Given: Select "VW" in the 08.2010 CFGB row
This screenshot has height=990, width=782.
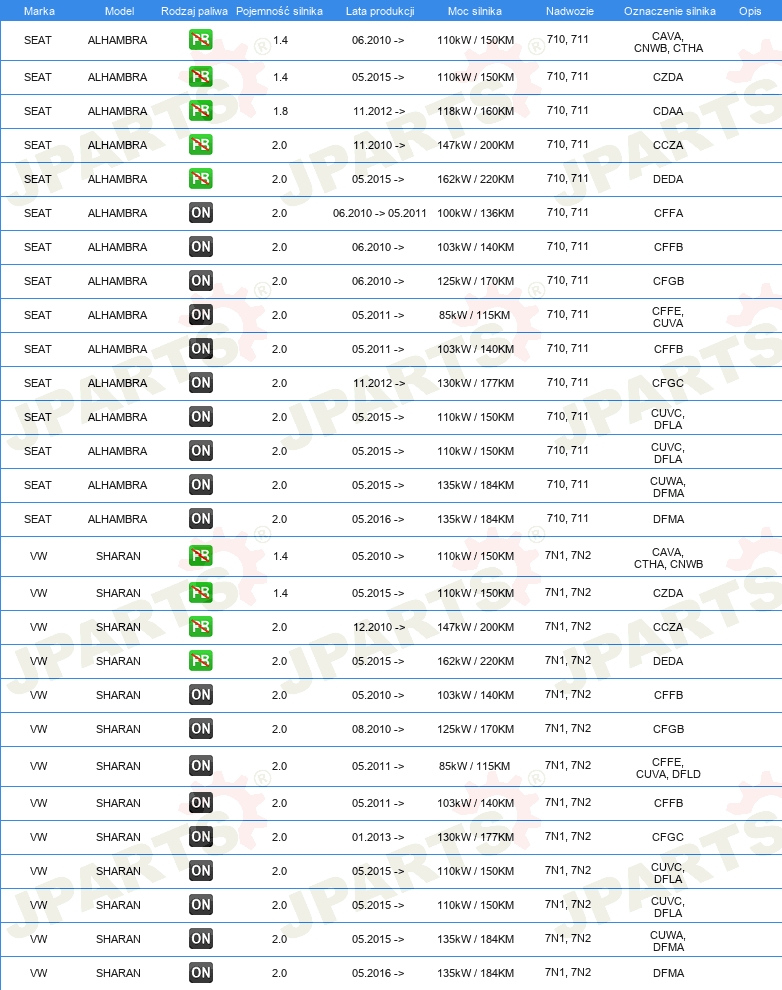Looking at the screenshot, I should 39,729.
